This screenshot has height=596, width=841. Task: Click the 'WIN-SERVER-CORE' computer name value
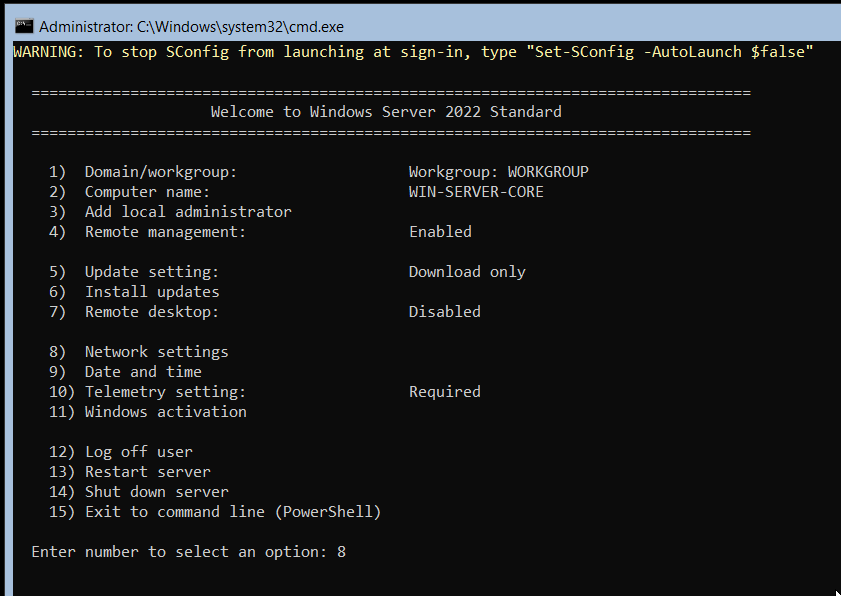pos(476,192)
